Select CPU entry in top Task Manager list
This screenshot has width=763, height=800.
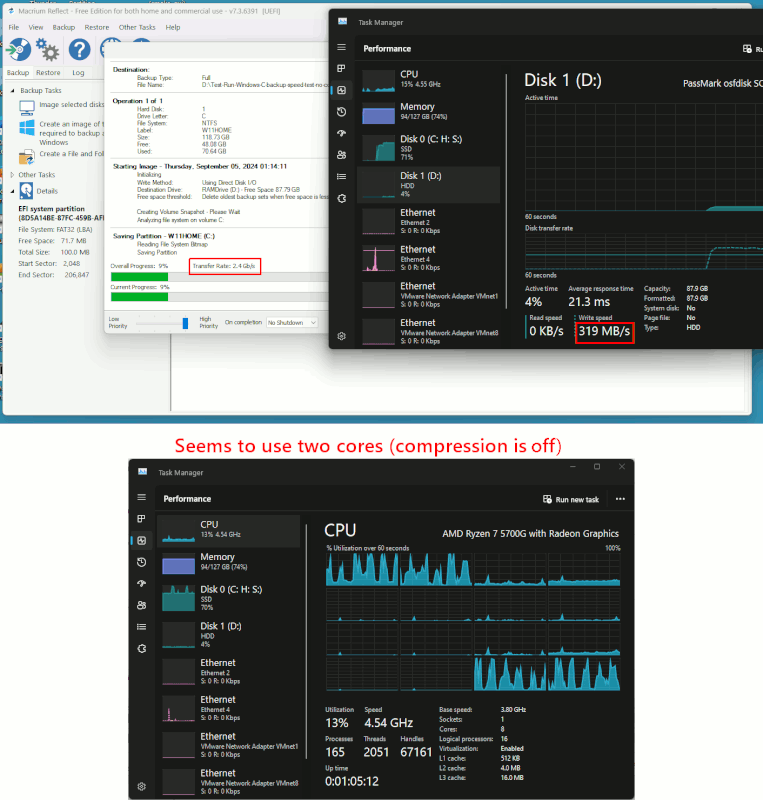point(429,80)
